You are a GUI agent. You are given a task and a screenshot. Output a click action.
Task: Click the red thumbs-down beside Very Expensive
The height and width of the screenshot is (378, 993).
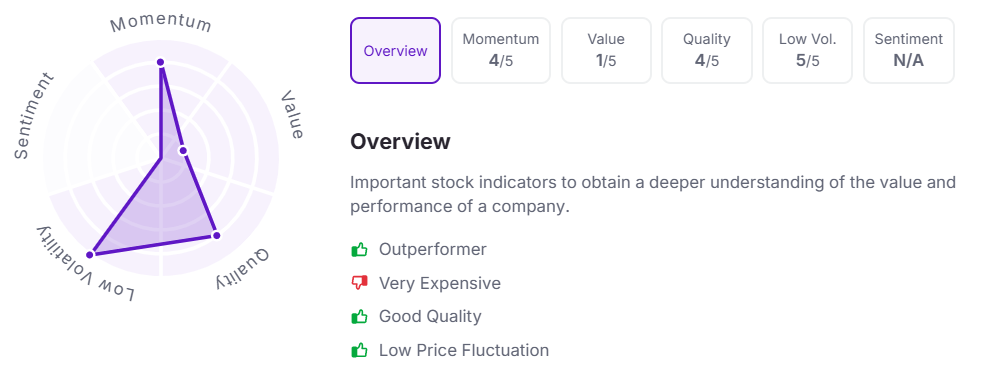click(x=359, y=284)
